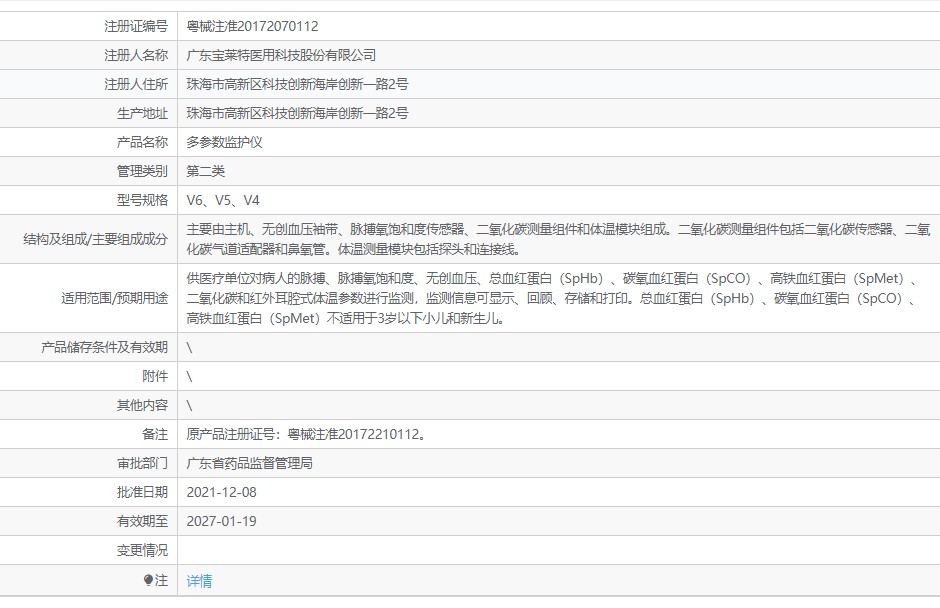Click the backslash value in 附件 row
Image resolution: width=940 pixels, height=608 pixels.
click(x=189, y=377)
